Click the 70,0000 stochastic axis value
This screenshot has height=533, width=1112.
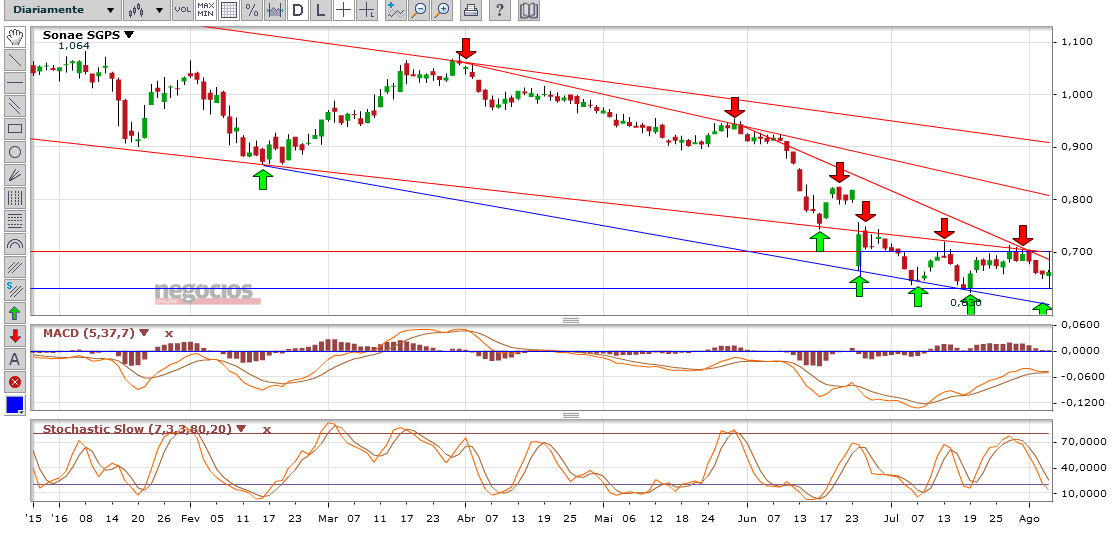click(x=1080, y=442)
